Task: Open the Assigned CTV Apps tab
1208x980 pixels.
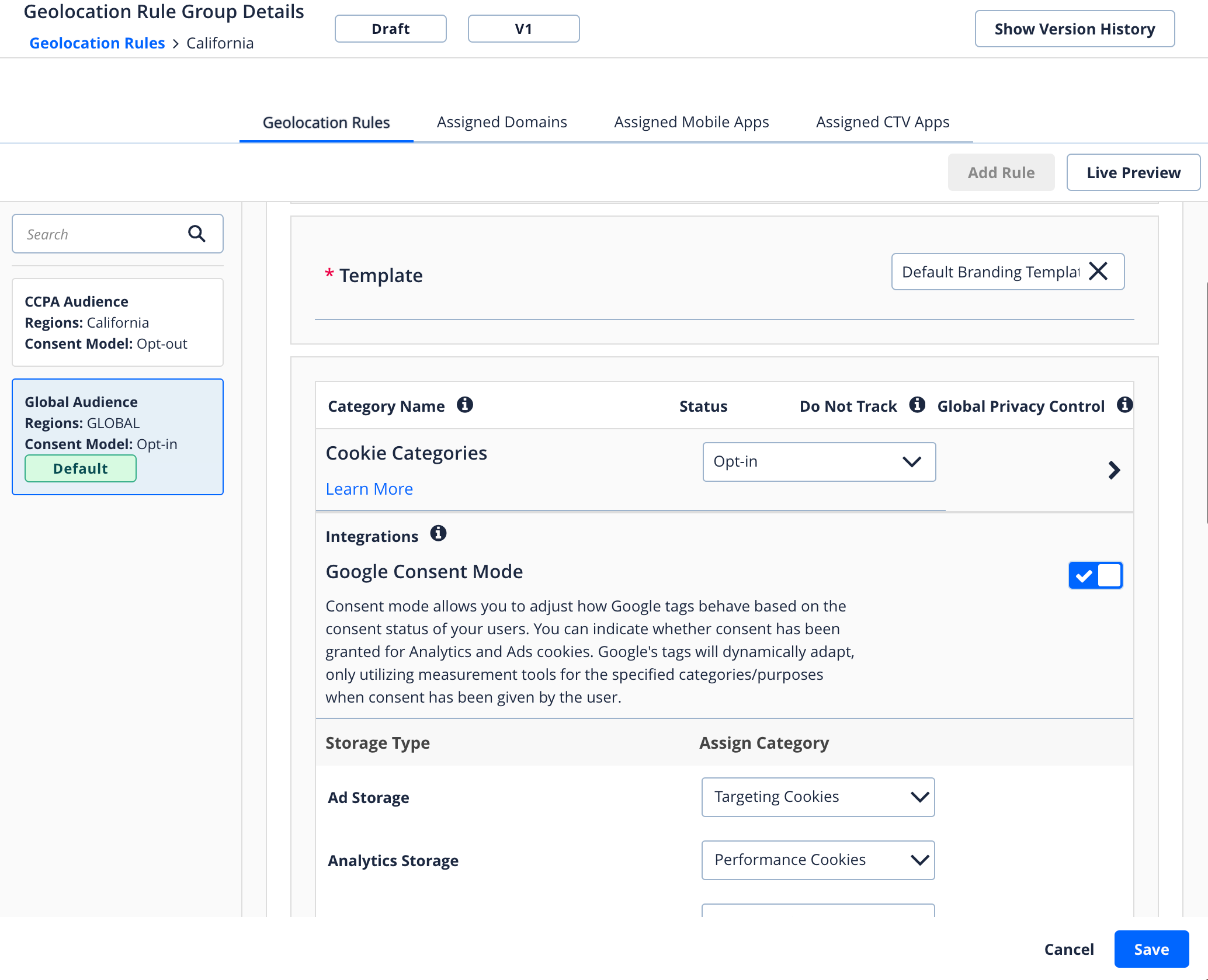Action: coord(882,122)
